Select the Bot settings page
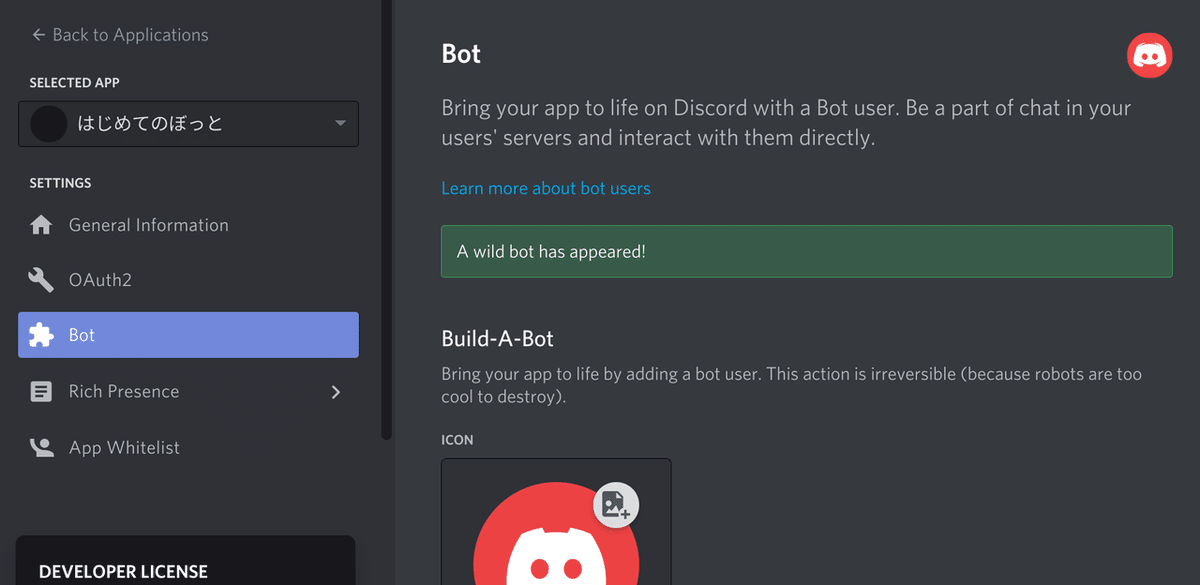This screenshot has height=585, width=1200. click(188, 335)
